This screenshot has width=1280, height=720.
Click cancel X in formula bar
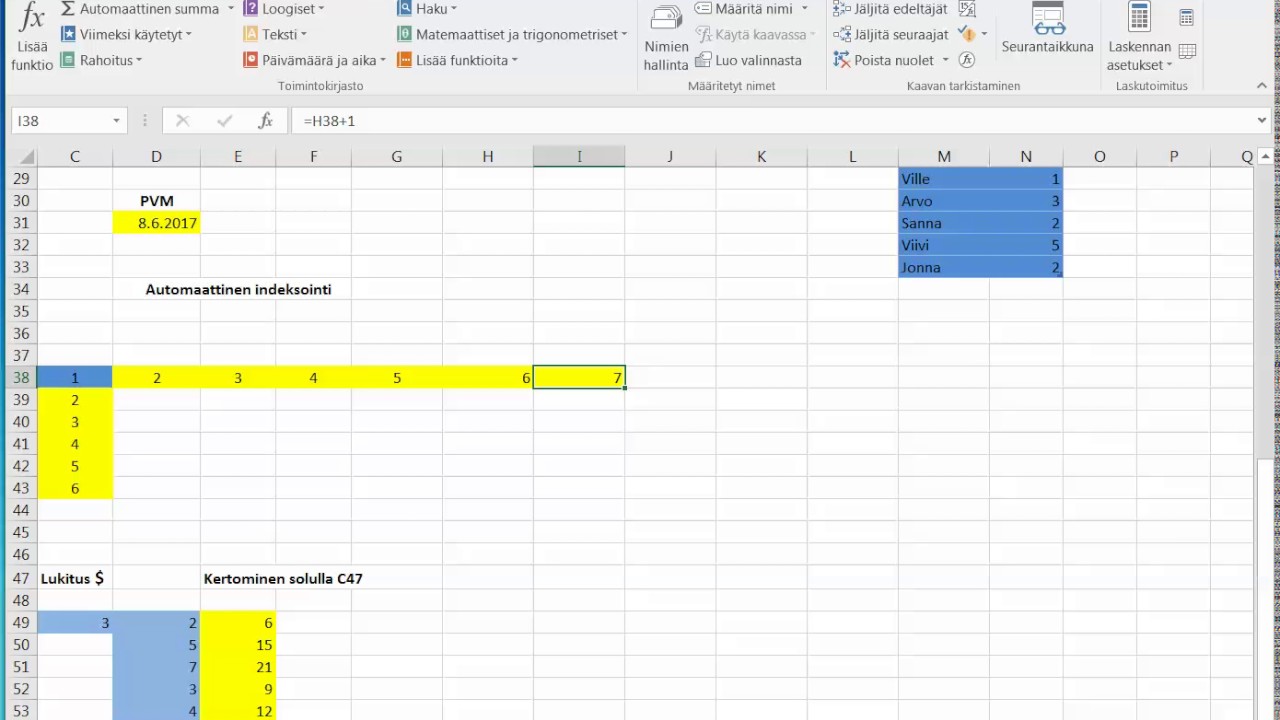[x=182, y=121]
